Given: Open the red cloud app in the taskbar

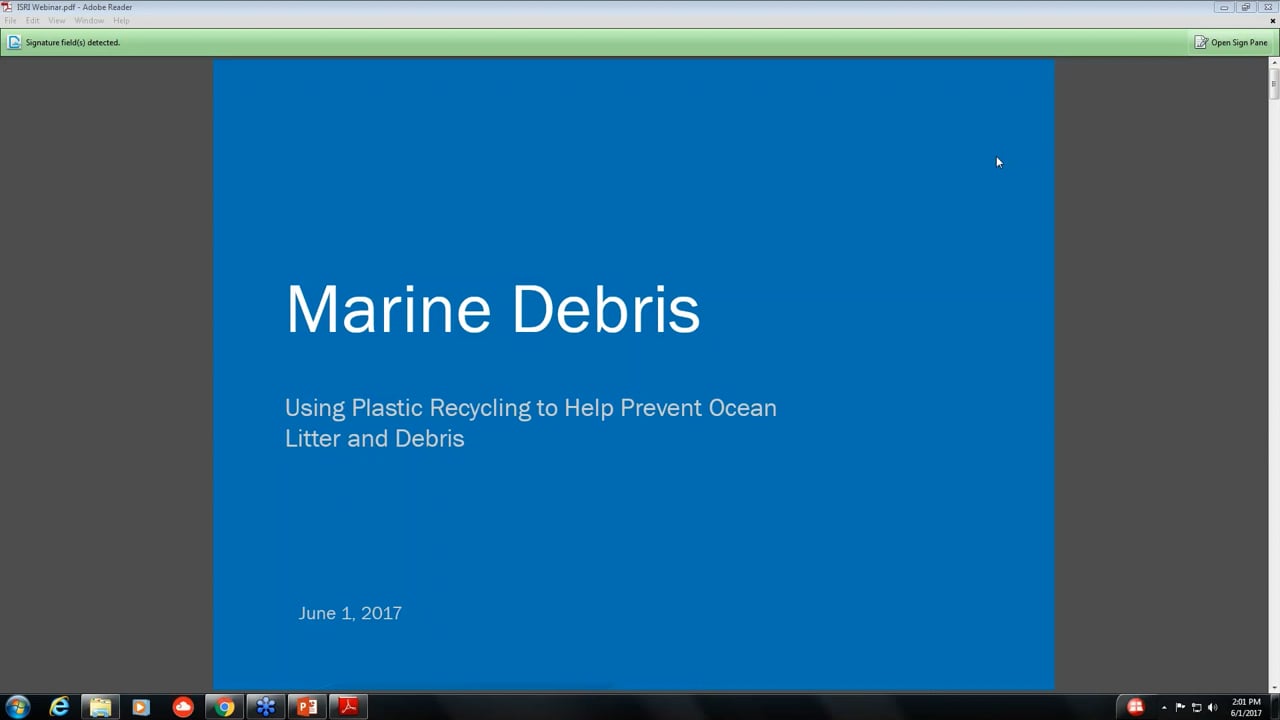Looking at the screenshot, I should click(183, 707).
